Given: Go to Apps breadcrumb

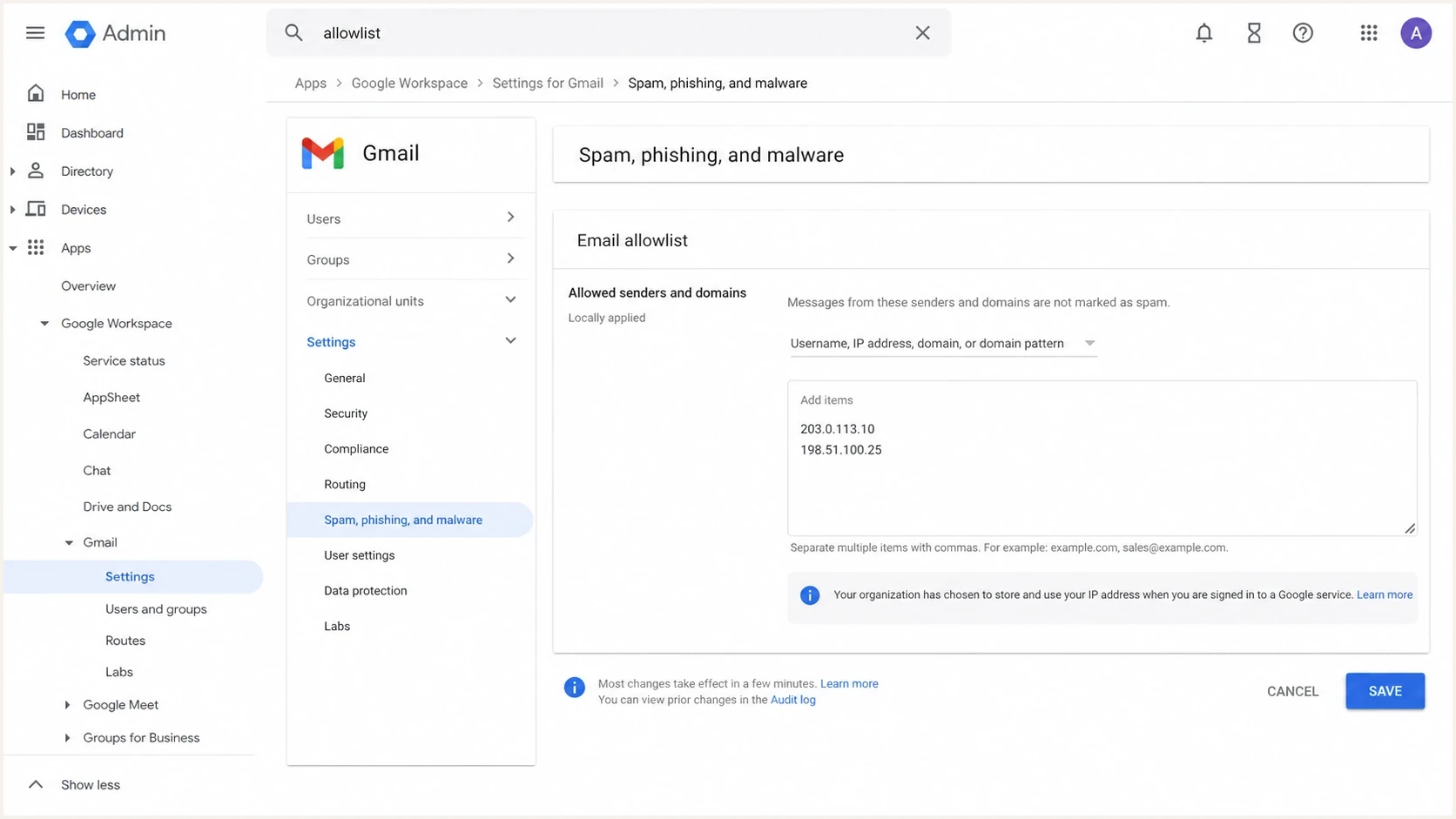Looking at the screenshot, I should [310, 83].
